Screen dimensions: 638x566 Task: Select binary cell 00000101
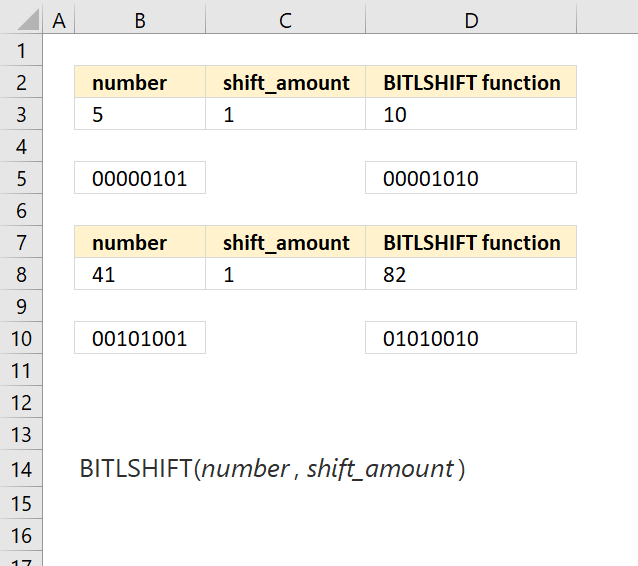pyautogui.click(x=140, y=178)
